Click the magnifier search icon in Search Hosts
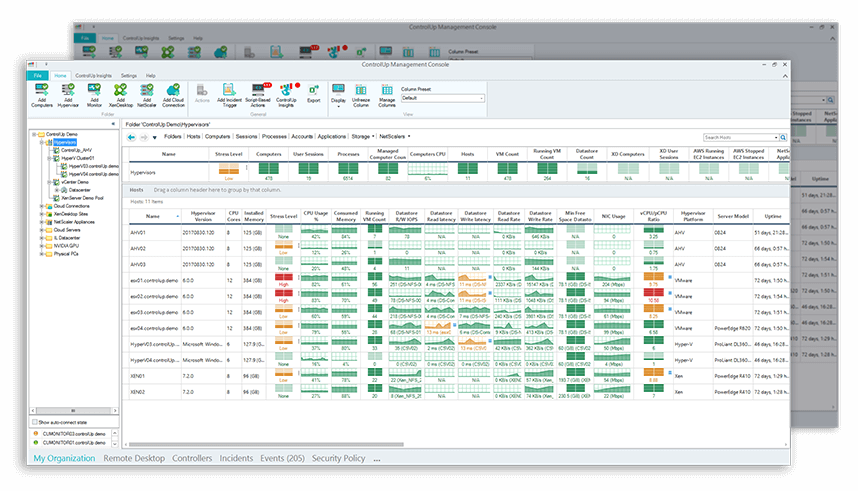 [x=783, y=137]
